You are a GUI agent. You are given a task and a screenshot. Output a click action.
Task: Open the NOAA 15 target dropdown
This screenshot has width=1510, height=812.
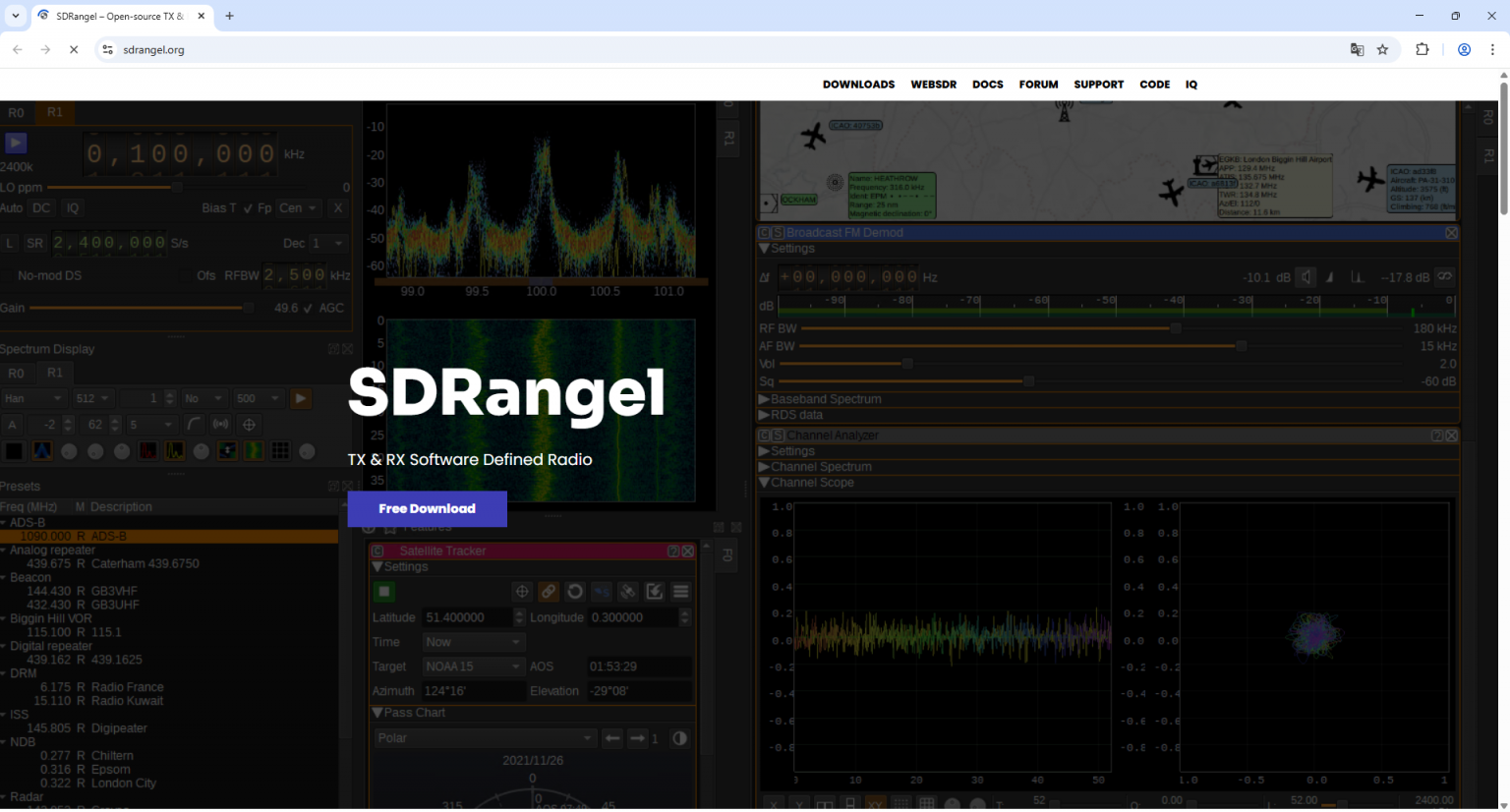click(473, 666)
